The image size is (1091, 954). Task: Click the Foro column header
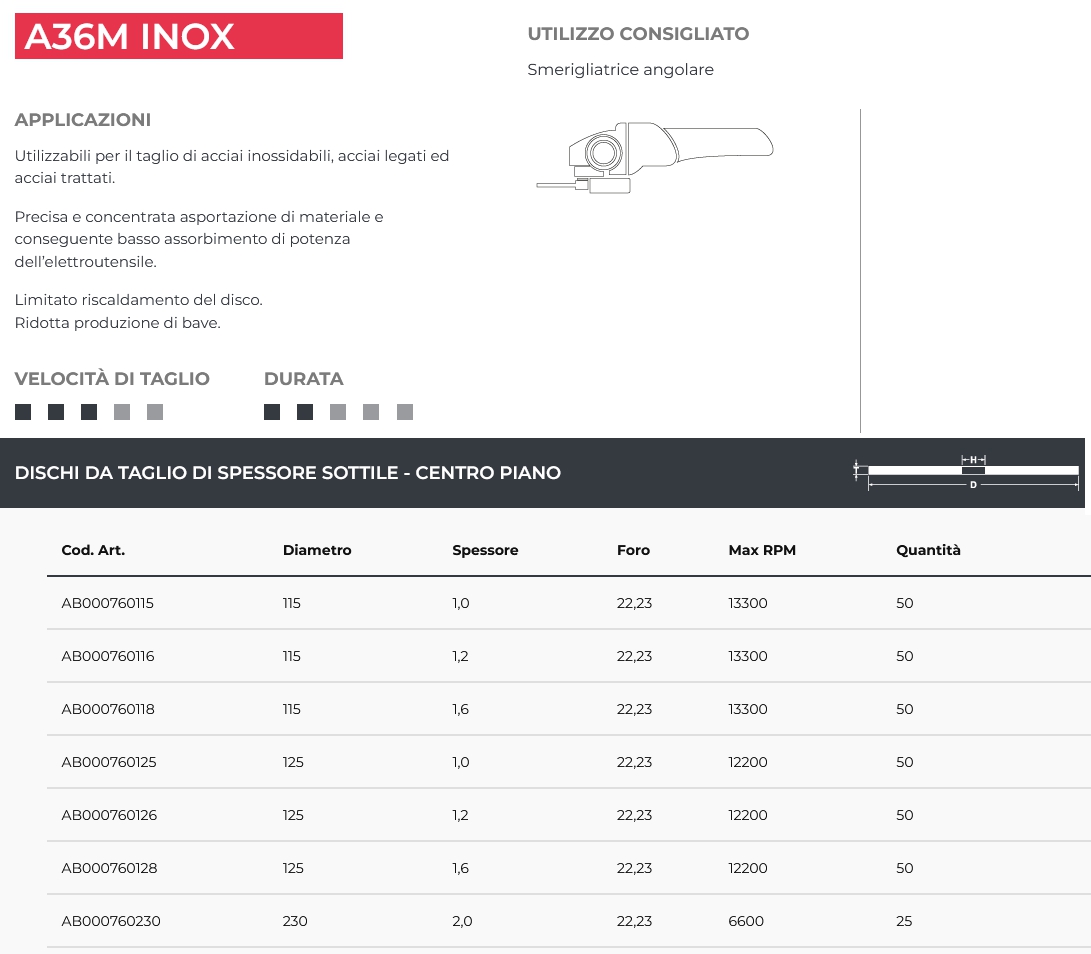coord(633,550)
